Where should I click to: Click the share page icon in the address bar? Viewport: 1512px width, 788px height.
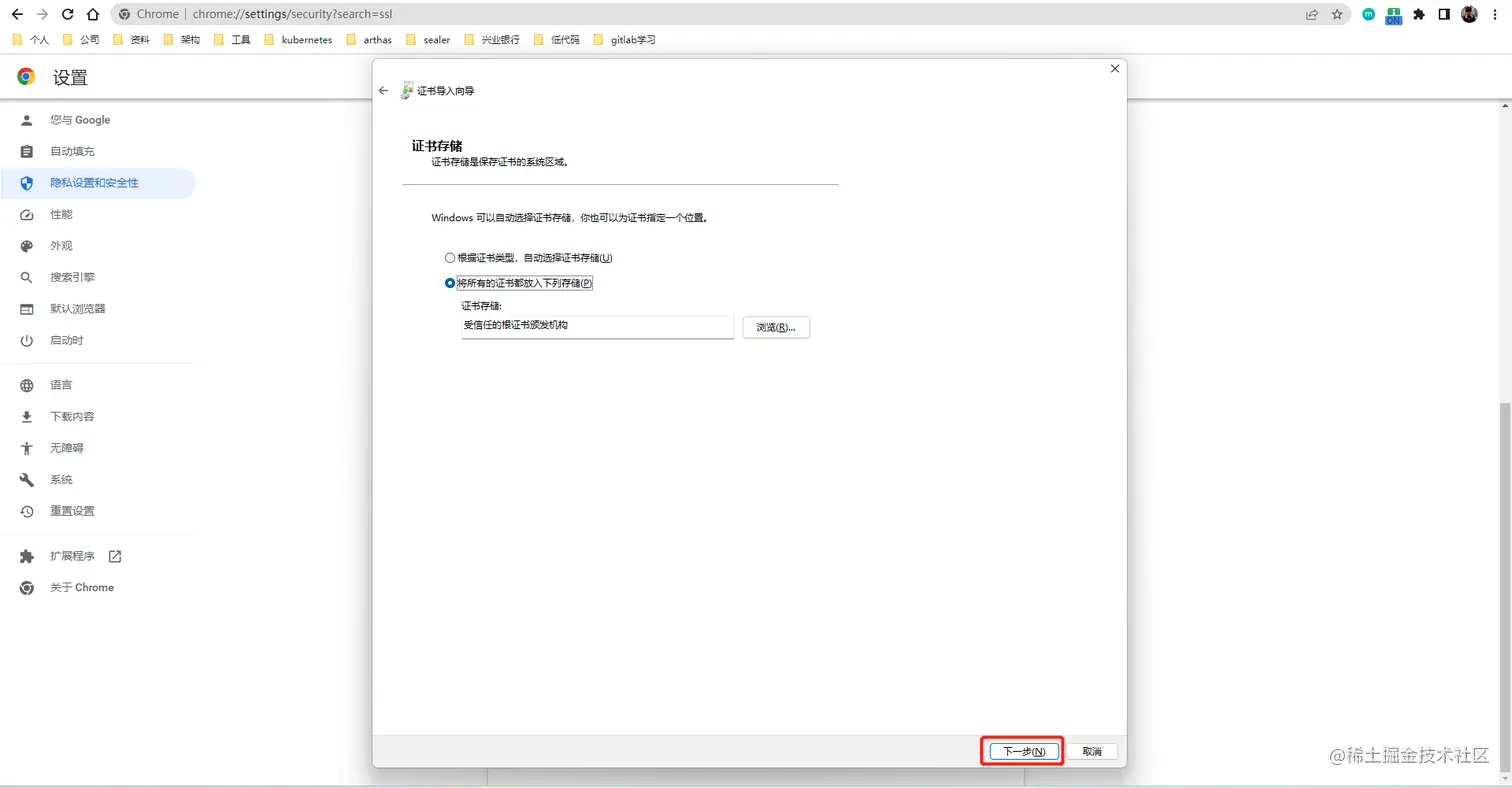coord(1312,14)
